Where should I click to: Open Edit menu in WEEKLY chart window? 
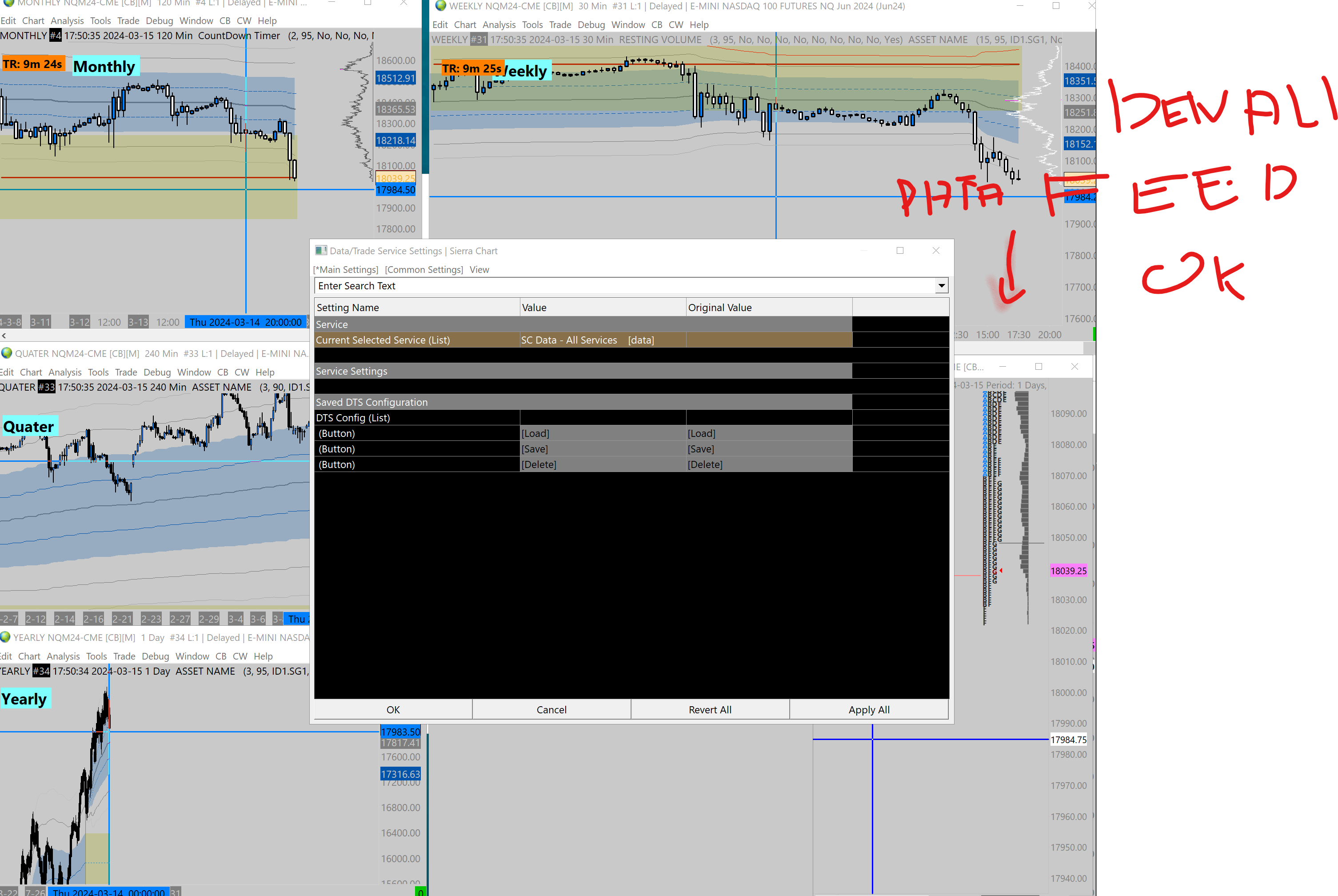pyautogui.click(x=440, y=24)
